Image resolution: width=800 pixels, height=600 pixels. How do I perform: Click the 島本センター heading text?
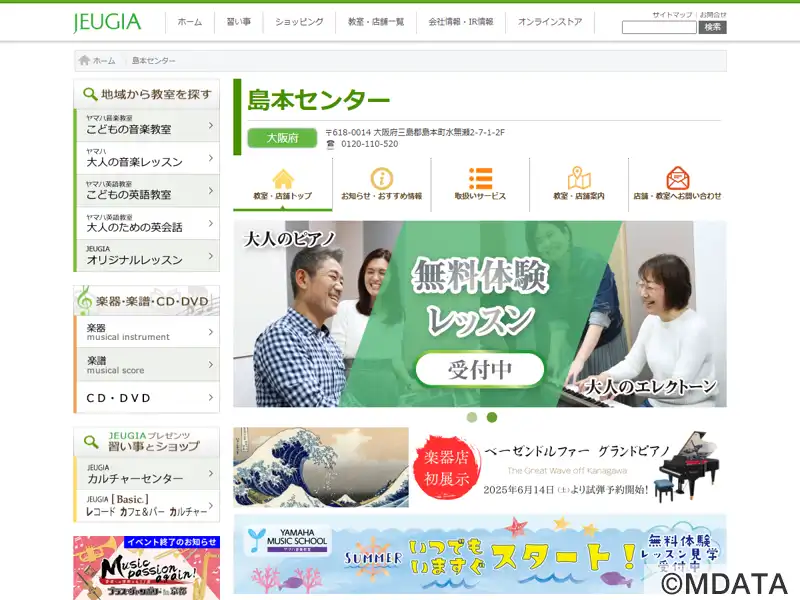[x=318, y=100]
